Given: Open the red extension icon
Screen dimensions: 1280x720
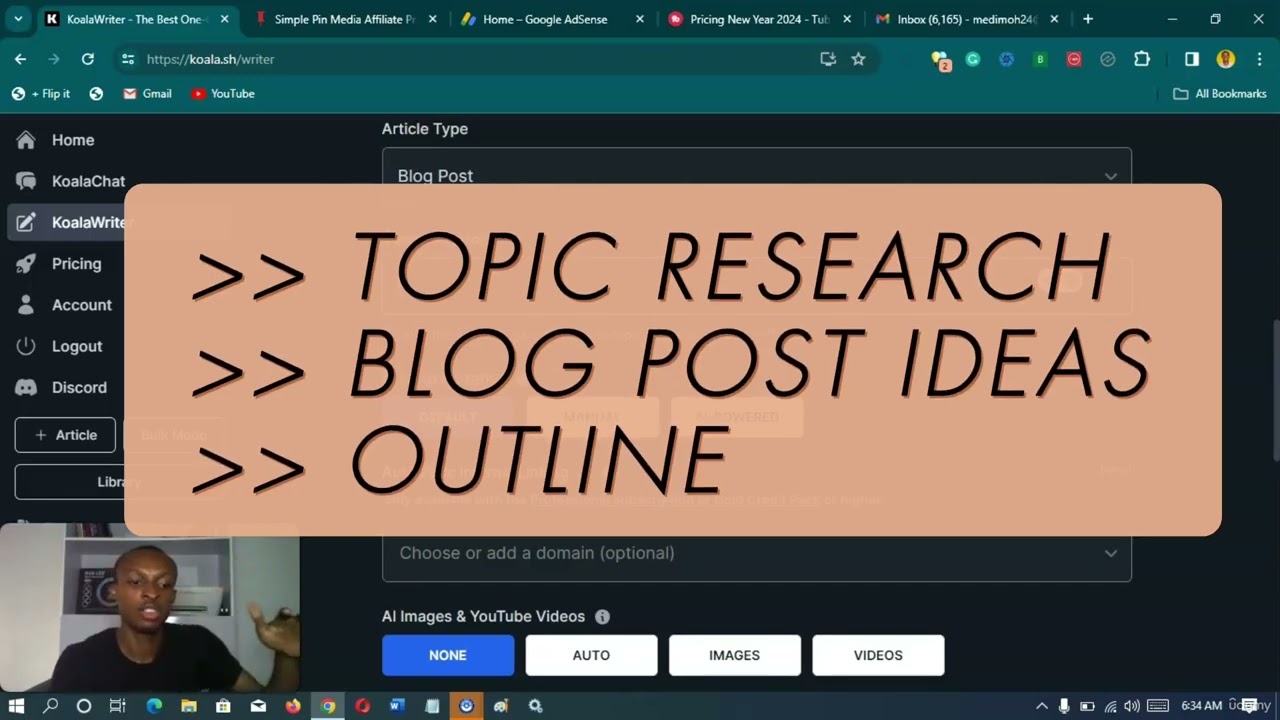Looking at the screenshot, I should click(x=1074, y=59).
